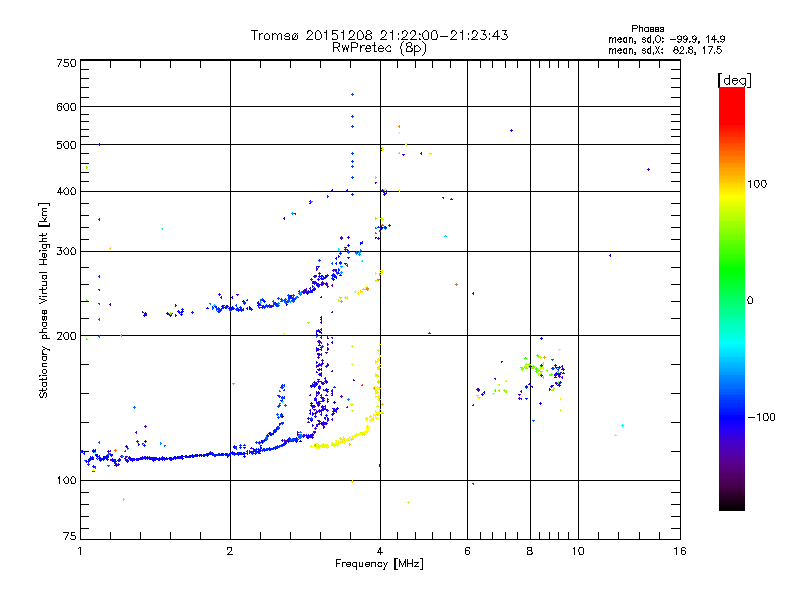
Task: Click the x-axis tick label '8'
Action: tap(530, 551)
